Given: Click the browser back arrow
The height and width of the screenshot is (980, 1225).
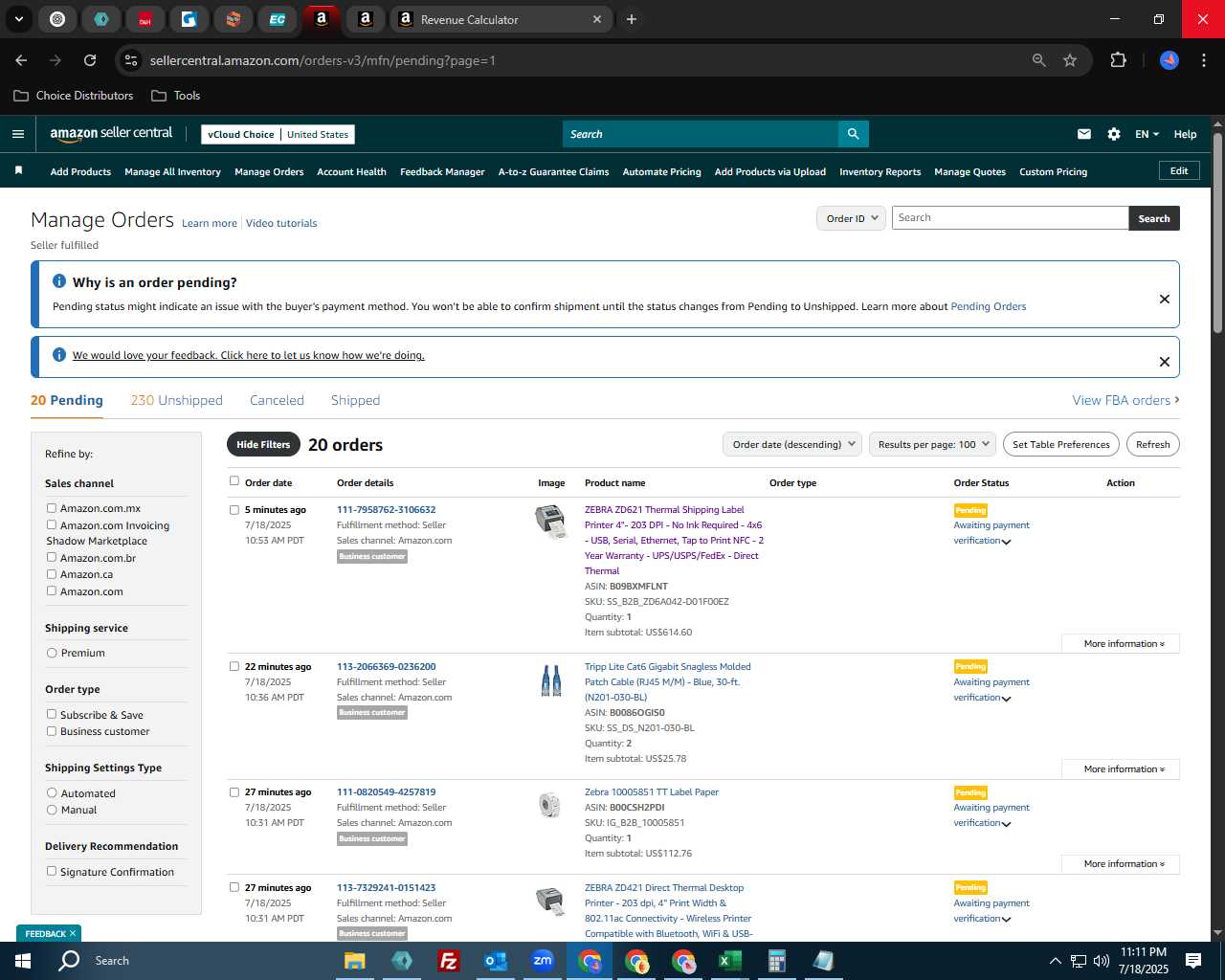Looking at the screenshot, I should (21, 60).
